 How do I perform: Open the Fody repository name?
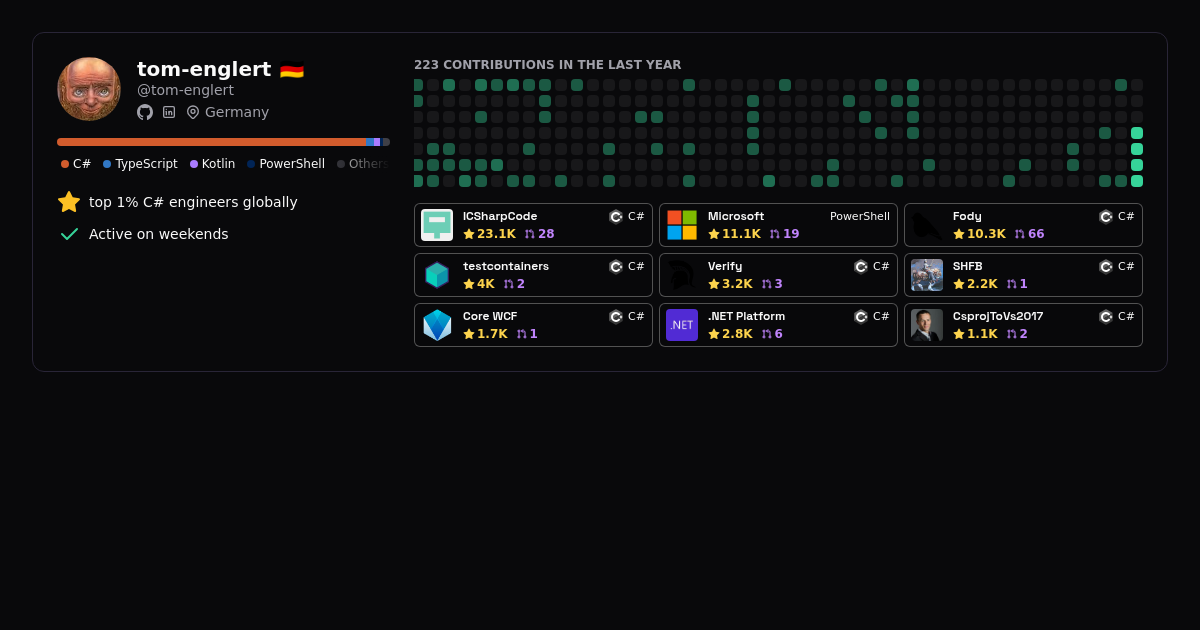(x=967, y=216)
